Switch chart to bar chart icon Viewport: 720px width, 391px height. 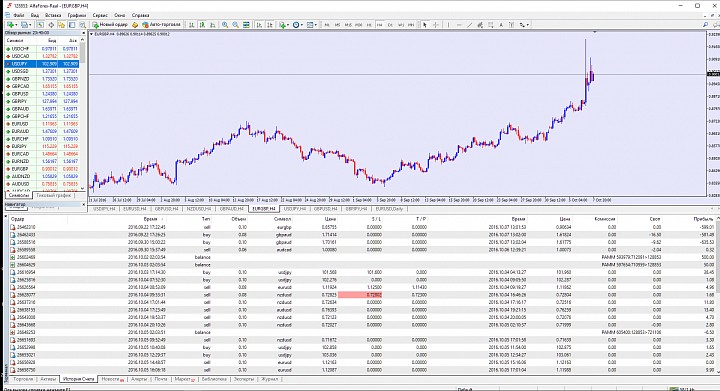[x=191, y=25]
